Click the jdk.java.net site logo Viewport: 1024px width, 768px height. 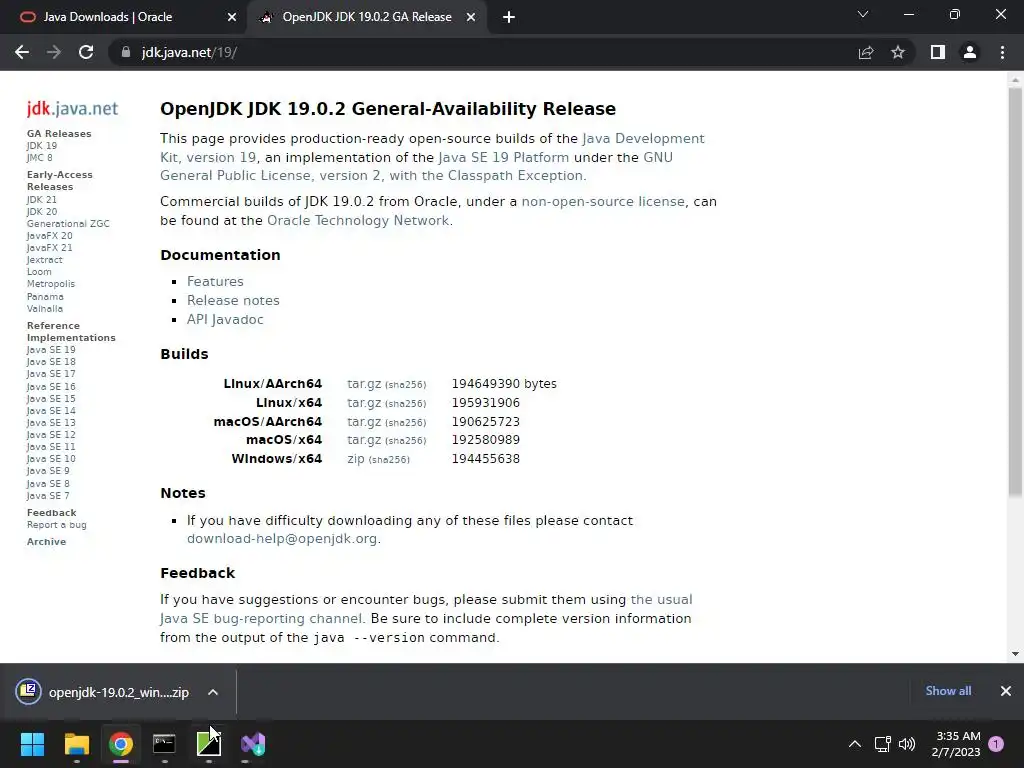pyautogui.click(x=72, y=108)
